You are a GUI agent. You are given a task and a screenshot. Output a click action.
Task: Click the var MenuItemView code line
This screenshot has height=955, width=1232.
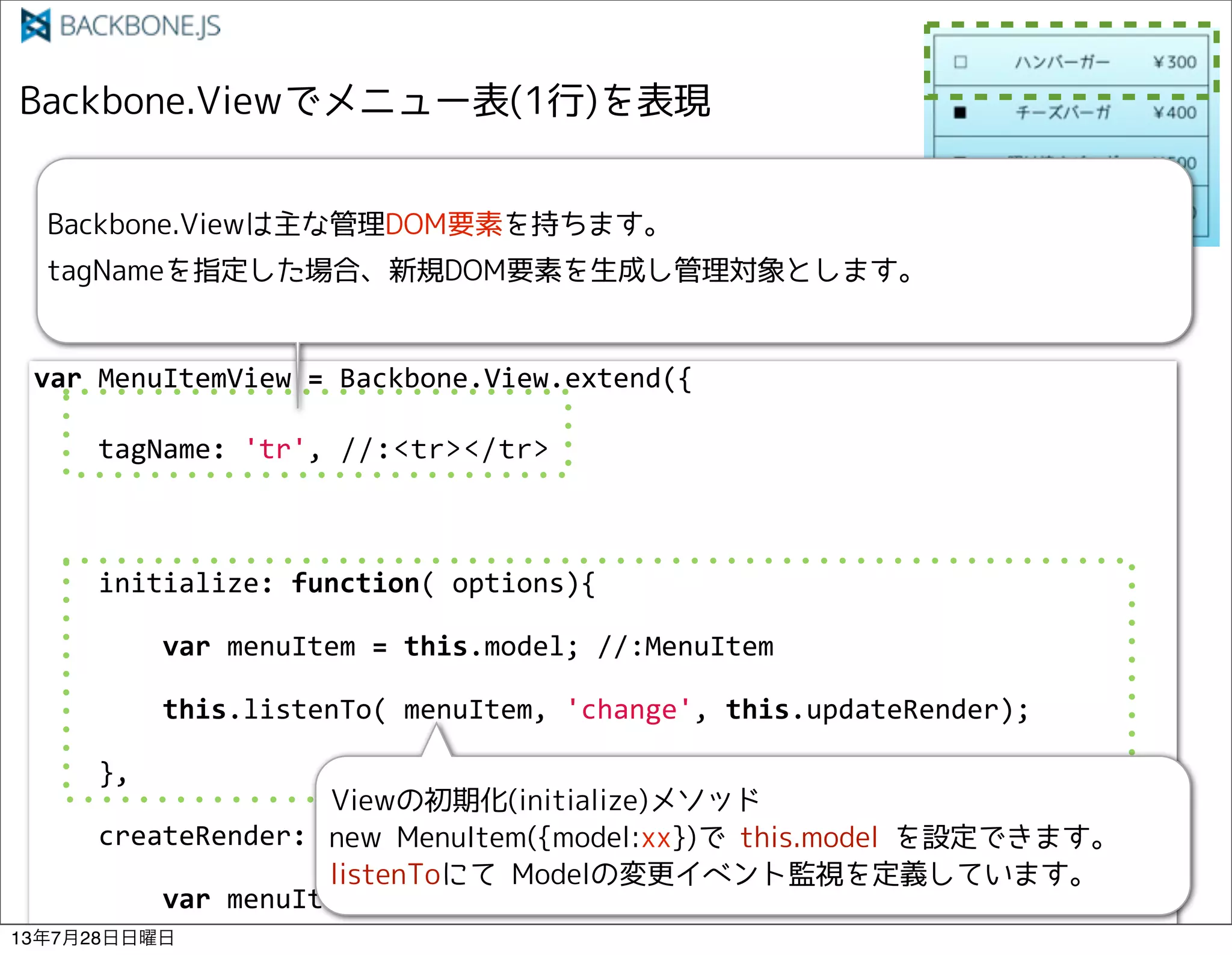tap(363, 379)
